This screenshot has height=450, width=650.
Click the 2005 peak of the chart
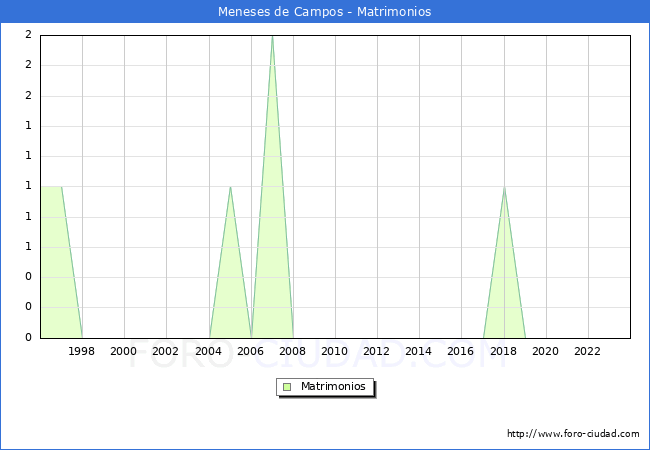(x=230, y=187)
